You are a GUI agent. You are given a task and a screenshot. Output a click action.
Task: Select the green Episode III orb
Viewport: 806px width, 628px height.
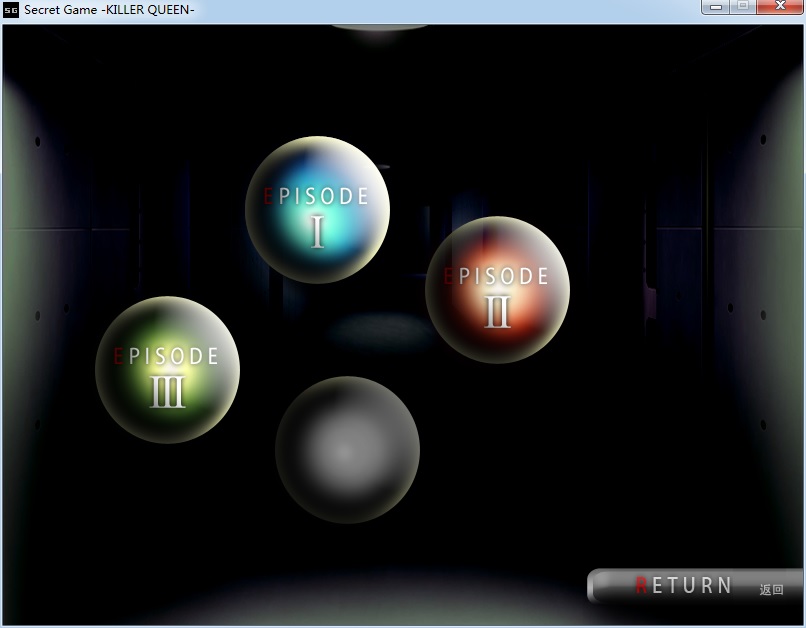[167, 370]
